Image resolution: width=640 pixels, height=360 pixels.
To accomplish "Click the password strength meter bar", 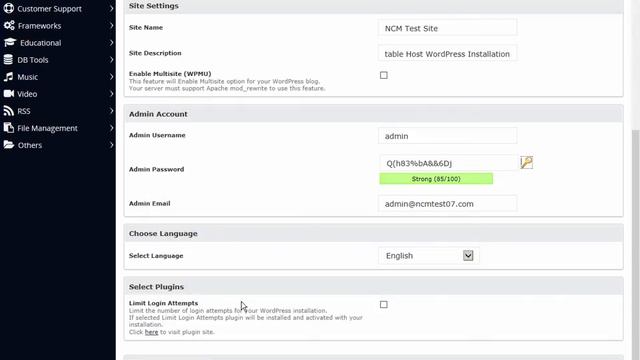I will click(x=436, y=179).
